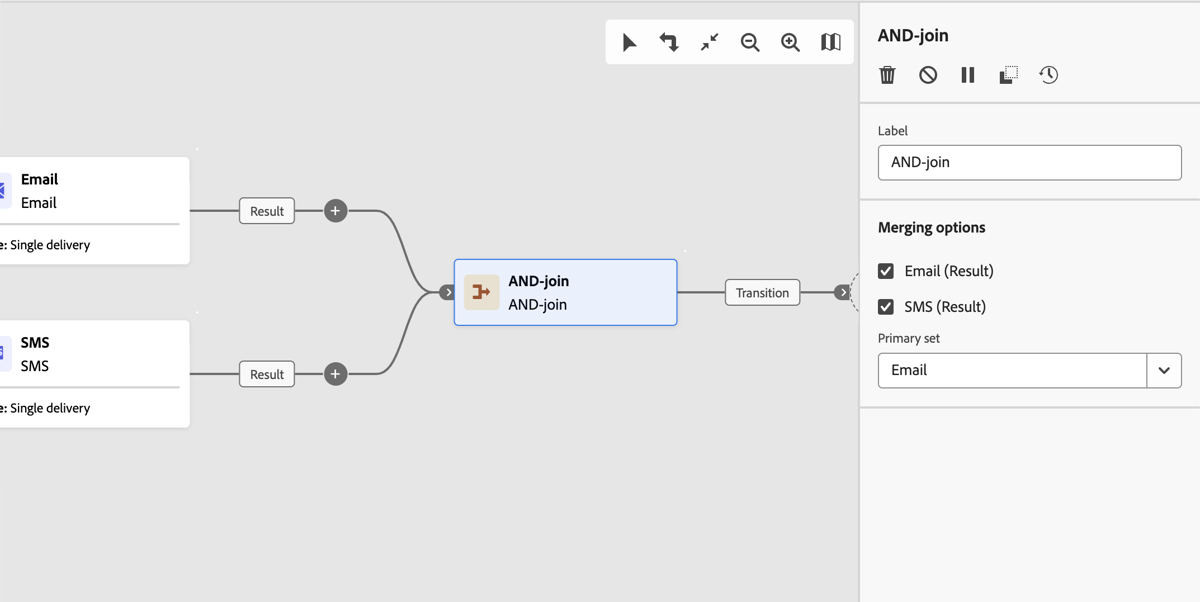Uncheck the Email (Result) merging option

coord(885,270)
